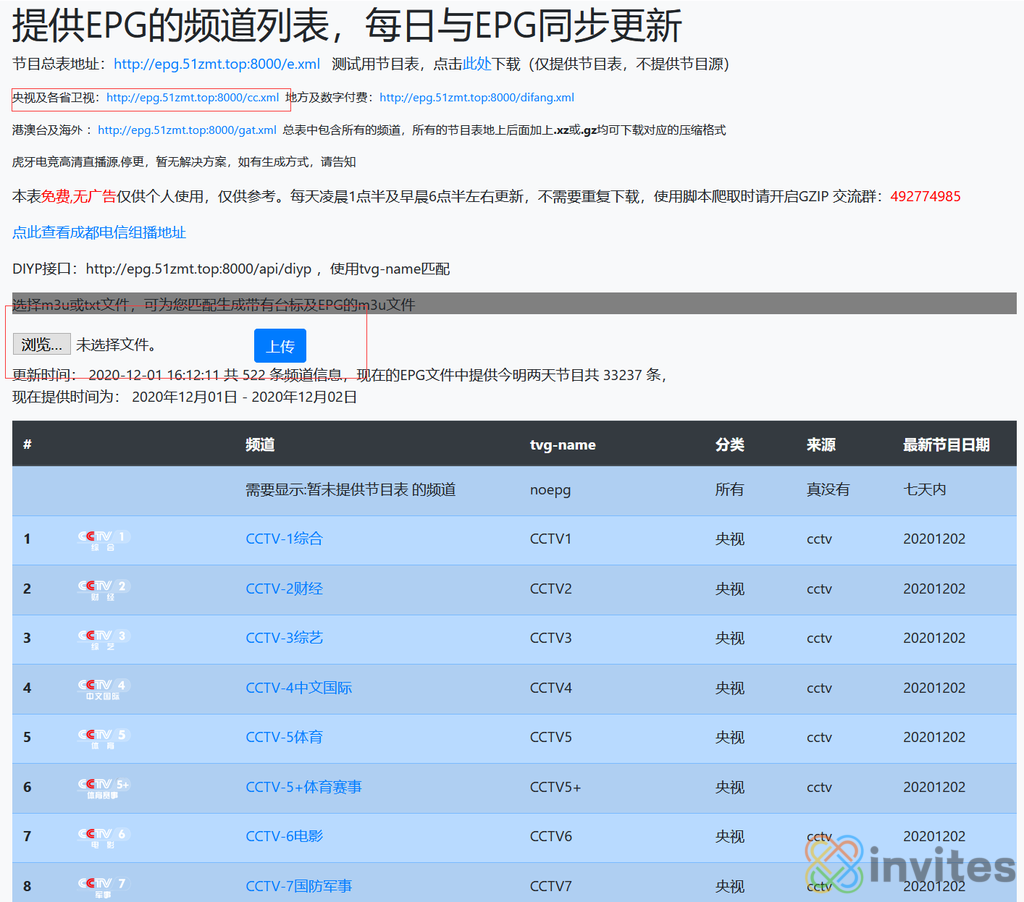Click the red 免费,无广告 text
The height and width of the screenshot is (902, 1024).
pyautogui.click(x=78, y=197)
